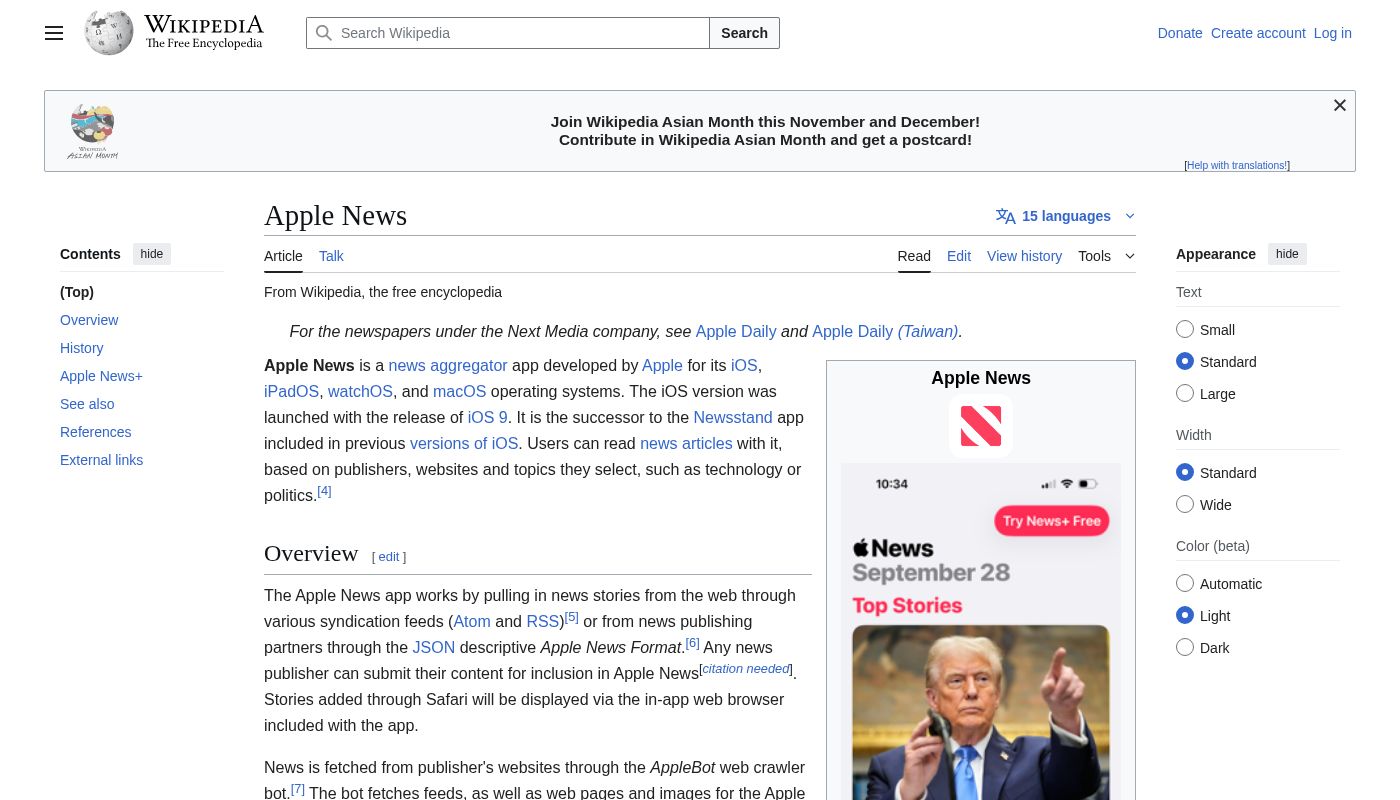1400x800 pixels.
Task: Type in the Search Wikipedia field
Action: pyautogui.click(x=520, y=33)
